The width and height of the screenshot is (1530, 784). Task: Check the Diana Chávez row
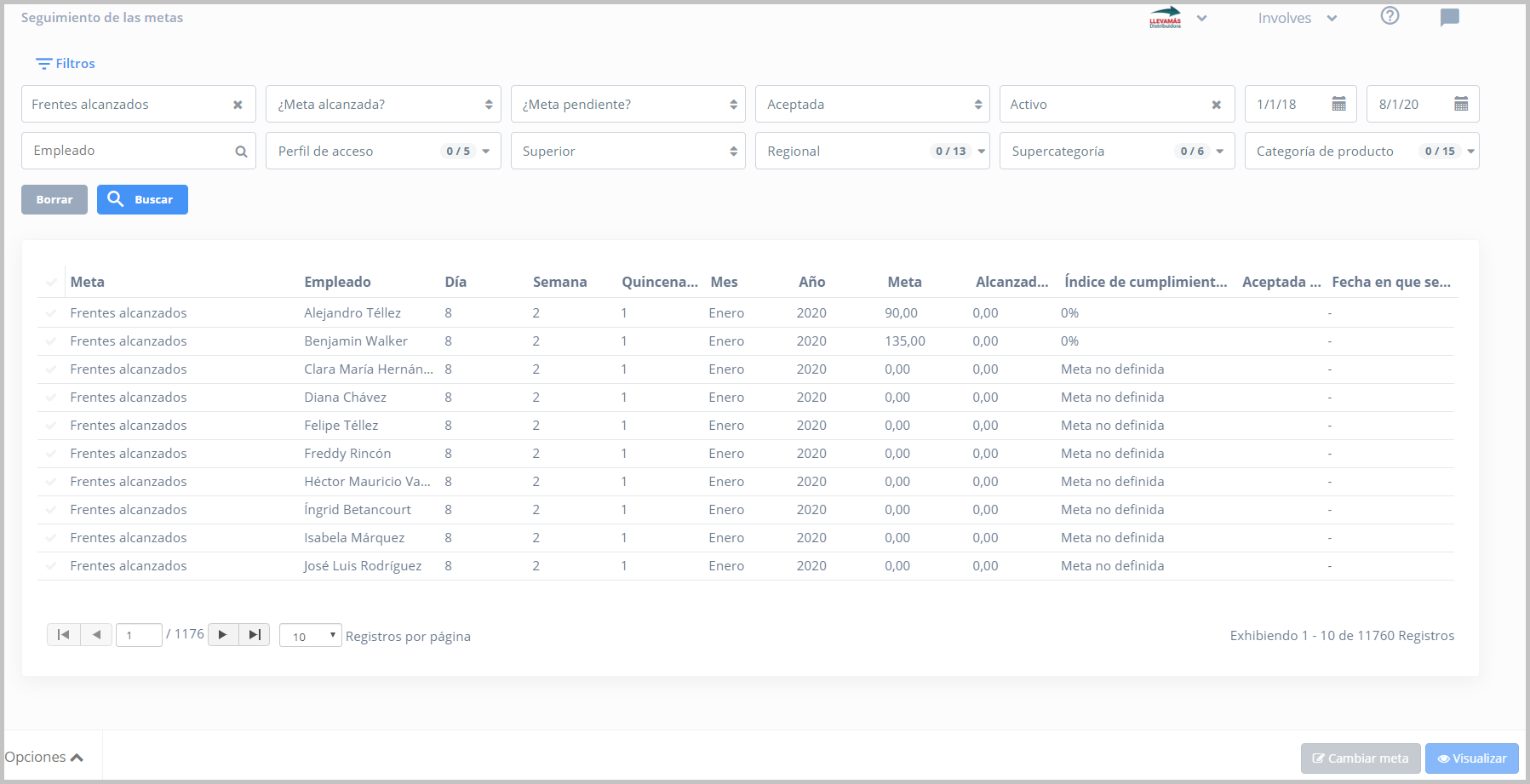point(51,398)
